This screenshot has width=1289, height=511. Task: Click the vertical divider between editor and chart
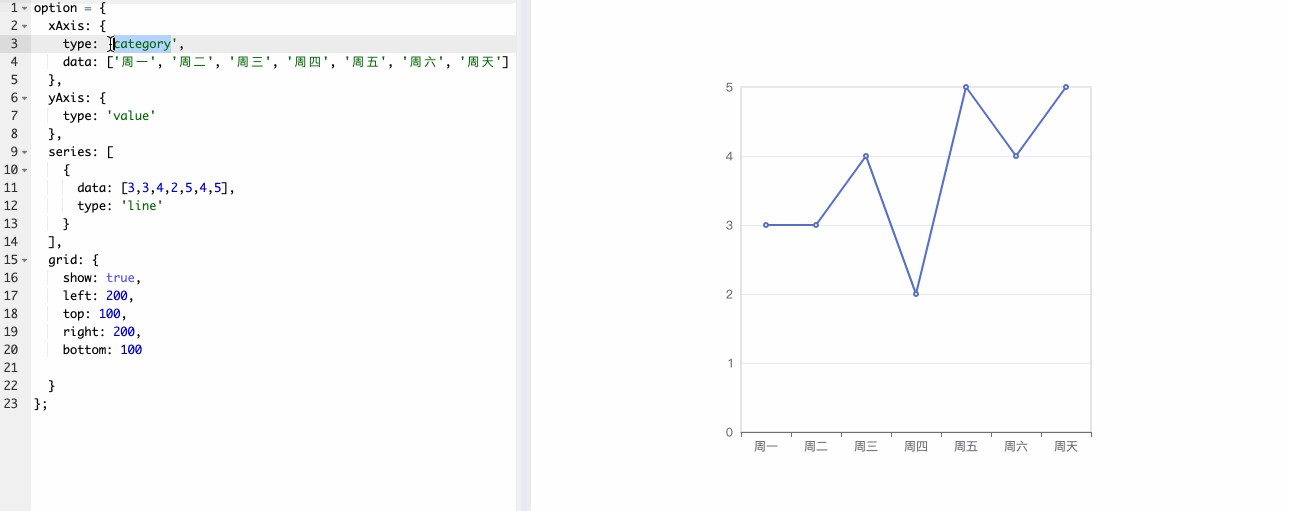(523, 255)
